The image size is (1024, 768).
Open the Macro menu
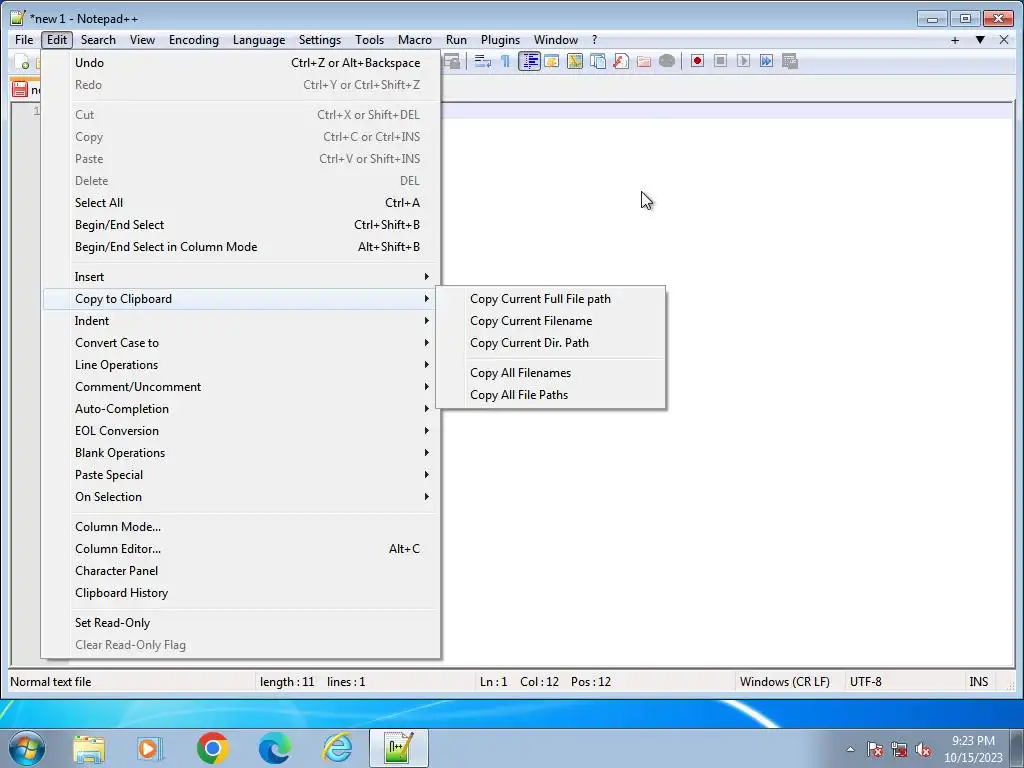tap(415, 40)
